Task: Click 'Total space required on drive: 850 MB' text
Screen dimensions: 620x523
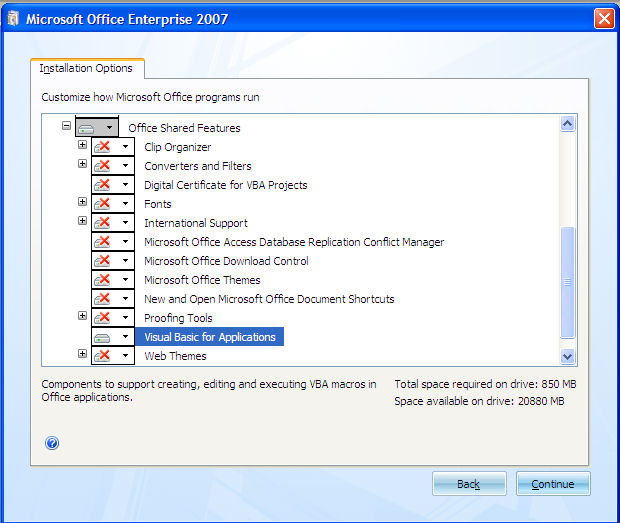Action: click(485, 384)
